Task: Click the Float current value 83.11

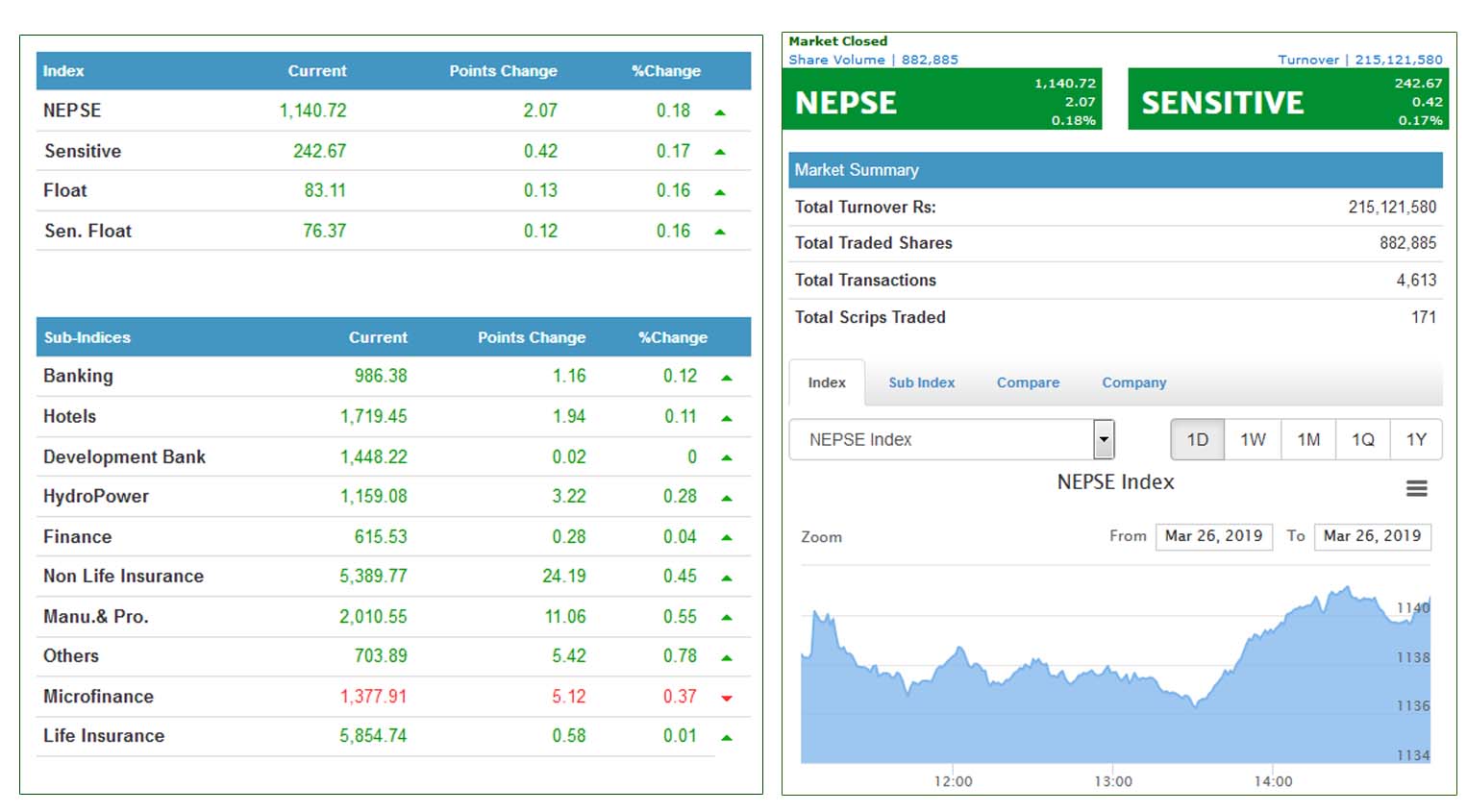Action: pos(325,190)
